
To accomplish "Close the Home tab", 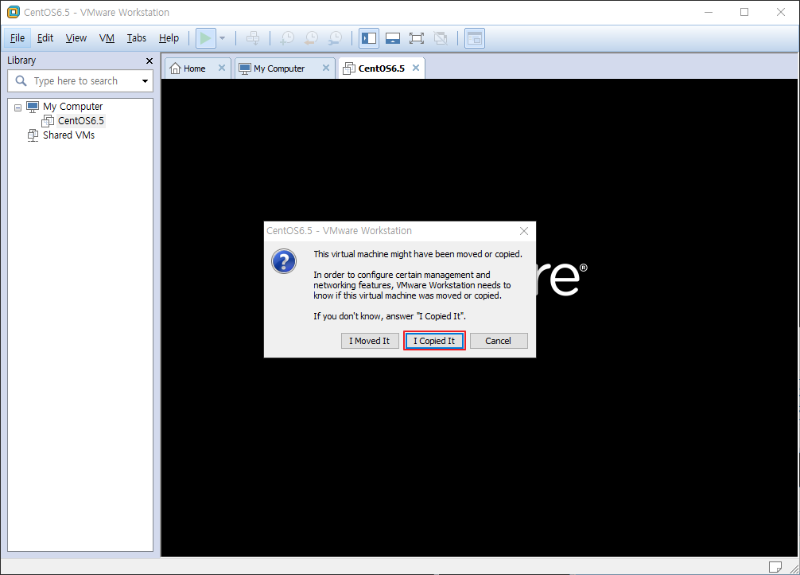I will coord(221,68).
